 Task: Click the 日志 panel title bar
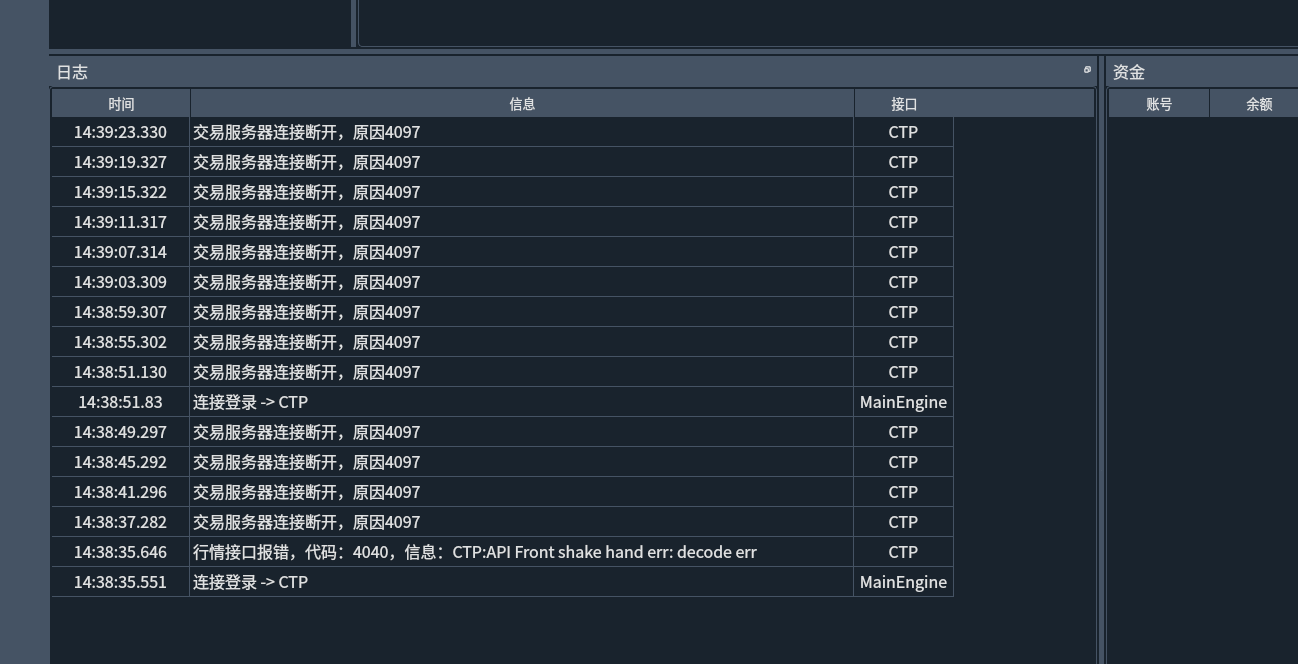(x=500, y=72)
